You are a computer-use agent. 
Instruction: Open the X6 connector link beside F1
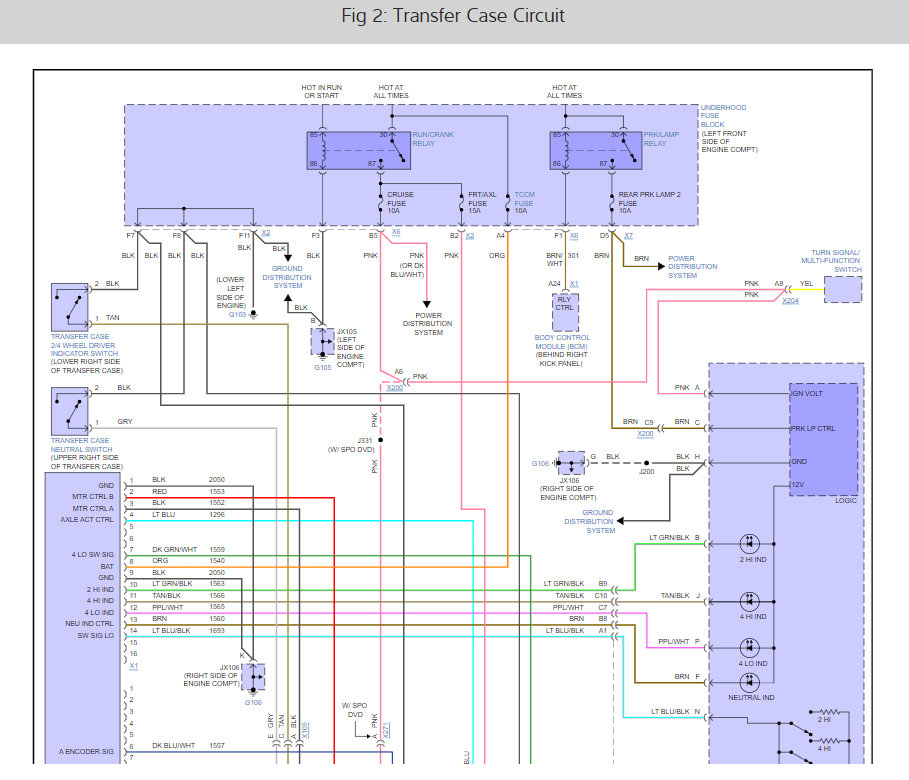tap(574, 236)
